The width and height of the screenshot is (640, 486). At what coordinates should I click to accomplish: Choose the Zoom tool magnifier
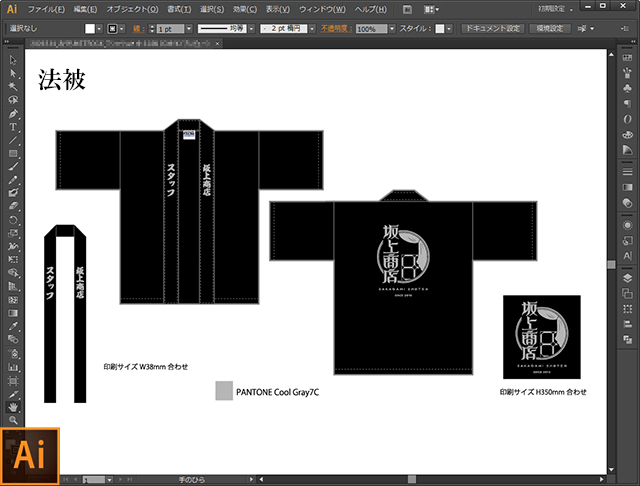pos(13,420)
